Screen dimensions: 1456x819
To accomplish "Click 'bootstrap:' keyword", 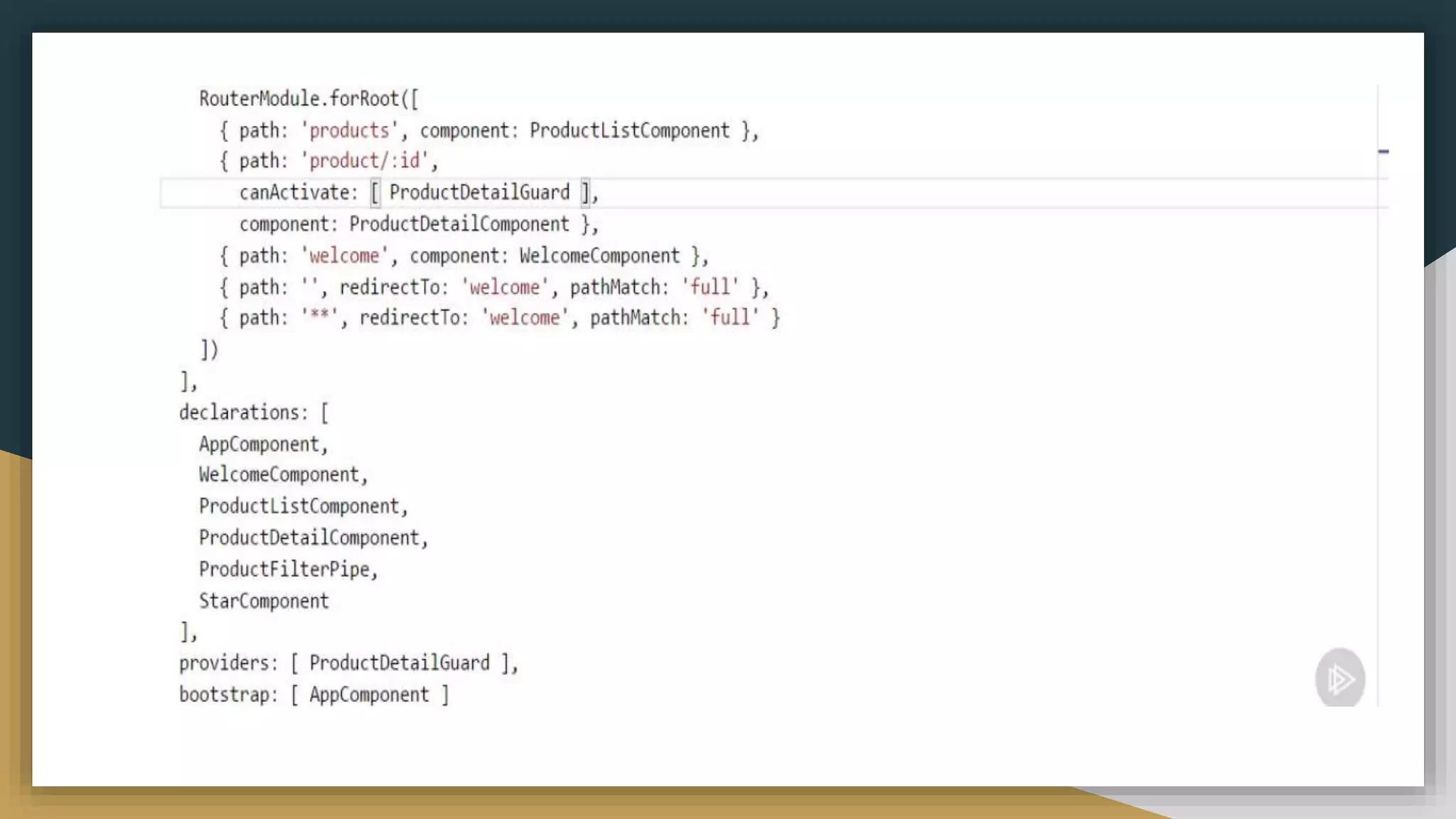I will point(228,695).
